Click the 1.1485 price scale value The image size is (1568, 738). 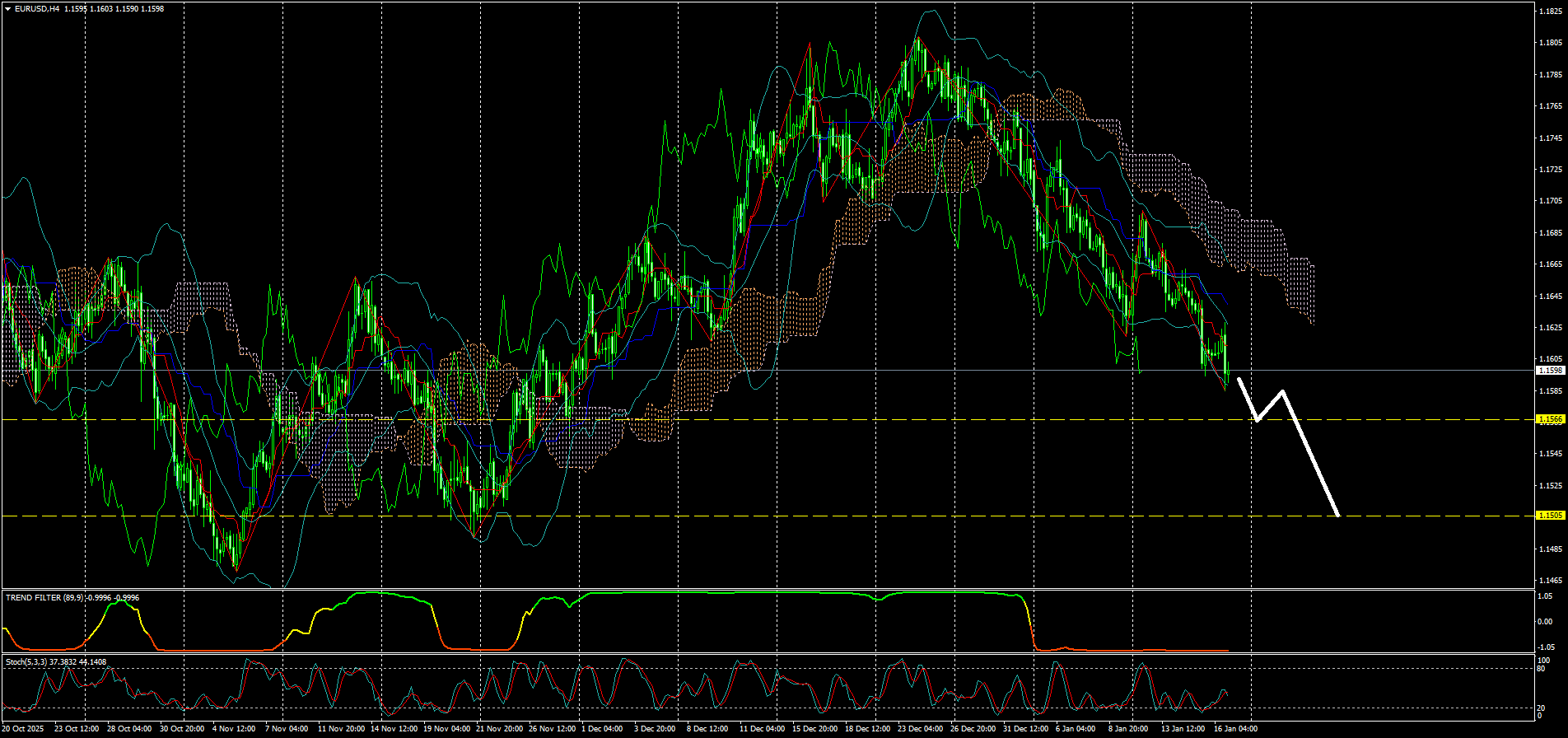1550,549
